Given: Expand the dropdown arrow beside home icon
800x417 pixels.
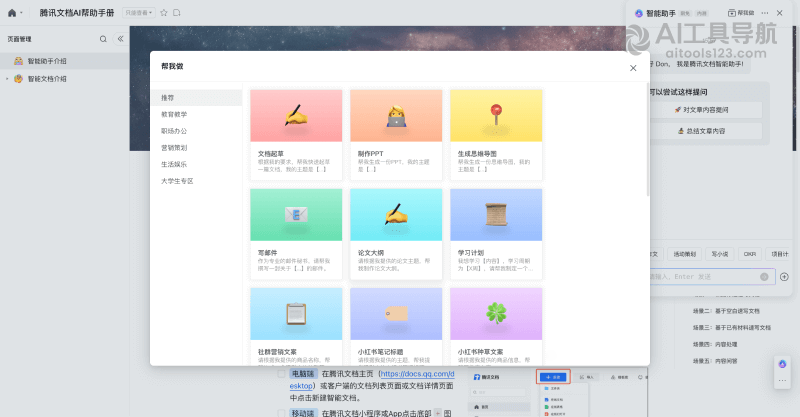Looking at the screenshot, I should click(21, 13).
